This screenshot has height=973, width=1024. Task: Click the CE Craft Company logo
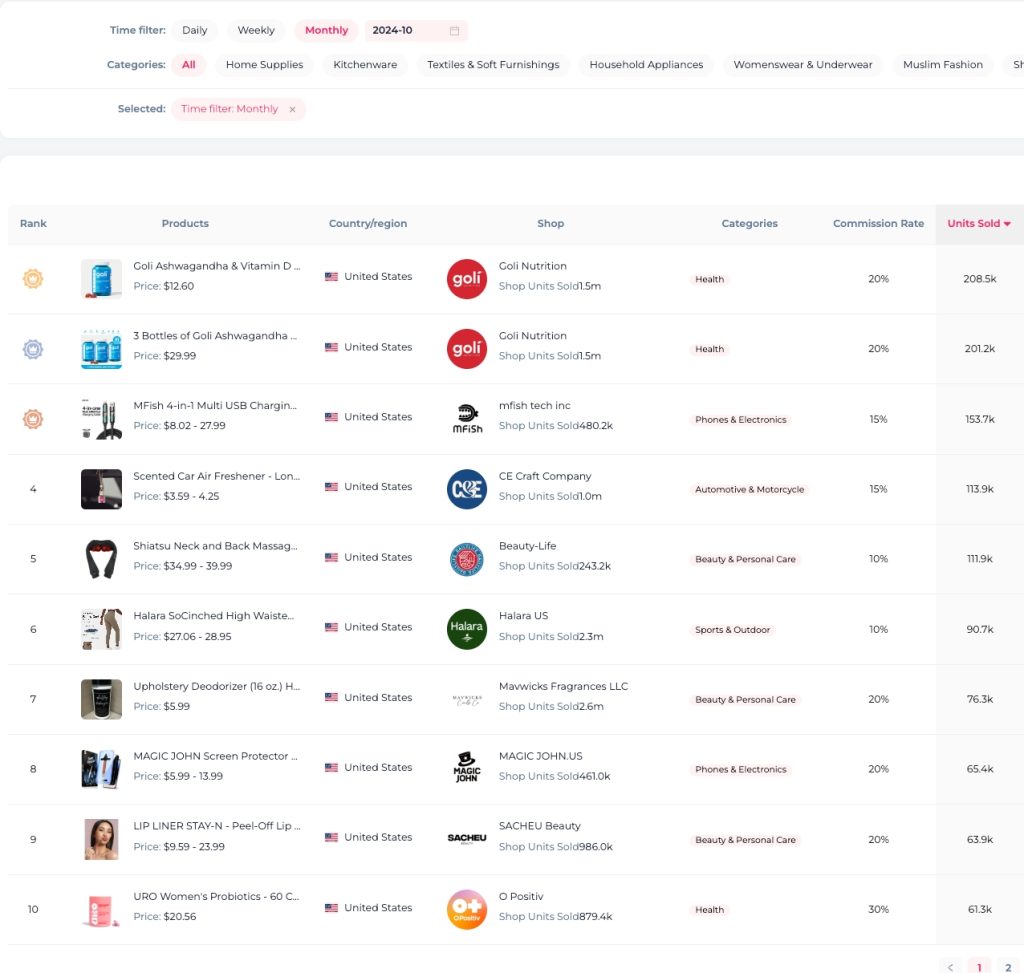click(x=466, y=489)
